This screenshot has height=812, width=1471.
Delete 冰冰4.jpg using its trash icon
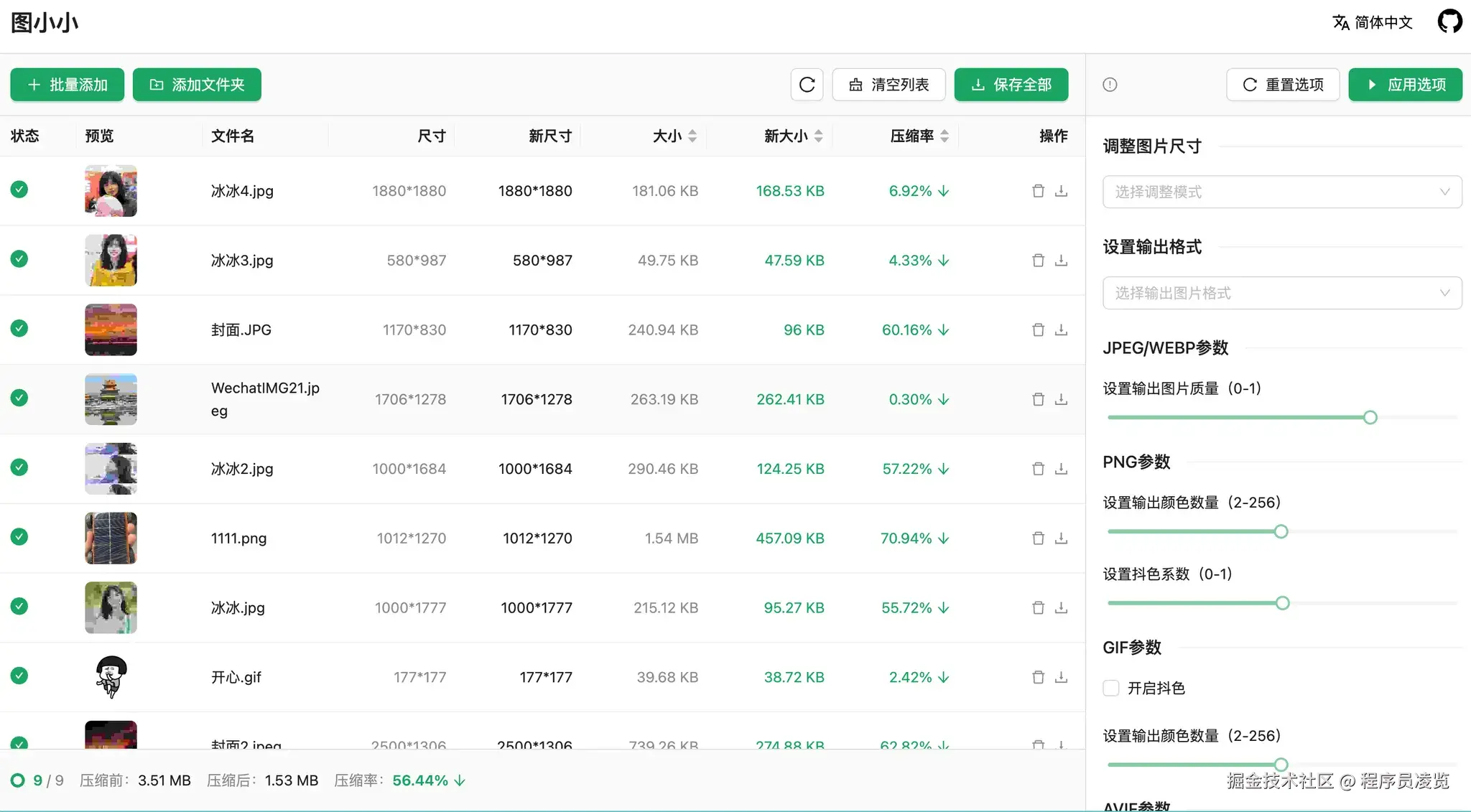pyautogui.click(x=1038, y=191)
